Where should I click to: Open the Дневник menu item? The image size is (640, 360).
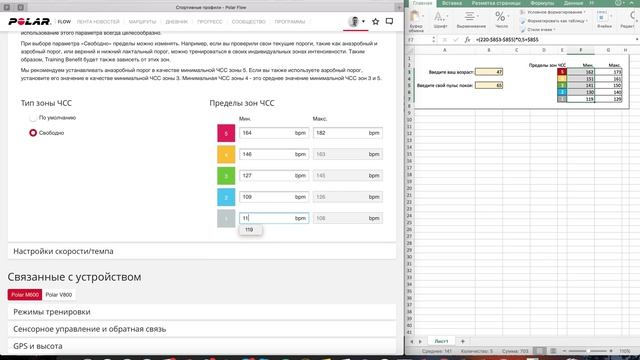[177, 22]
